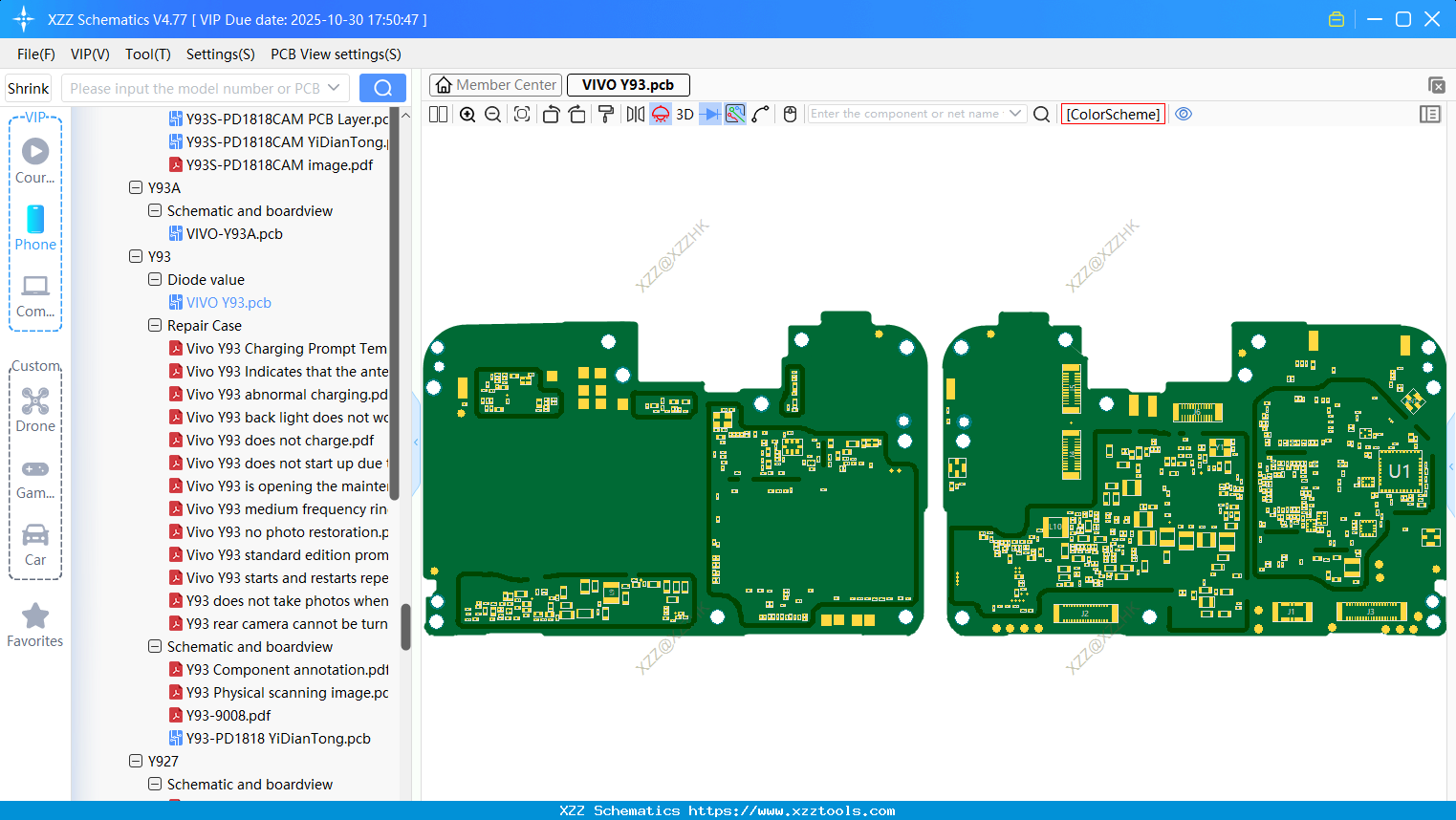Collapse the Y93 tree node
The height and width of the screenshot is (820, 1456).
point(136,257)
